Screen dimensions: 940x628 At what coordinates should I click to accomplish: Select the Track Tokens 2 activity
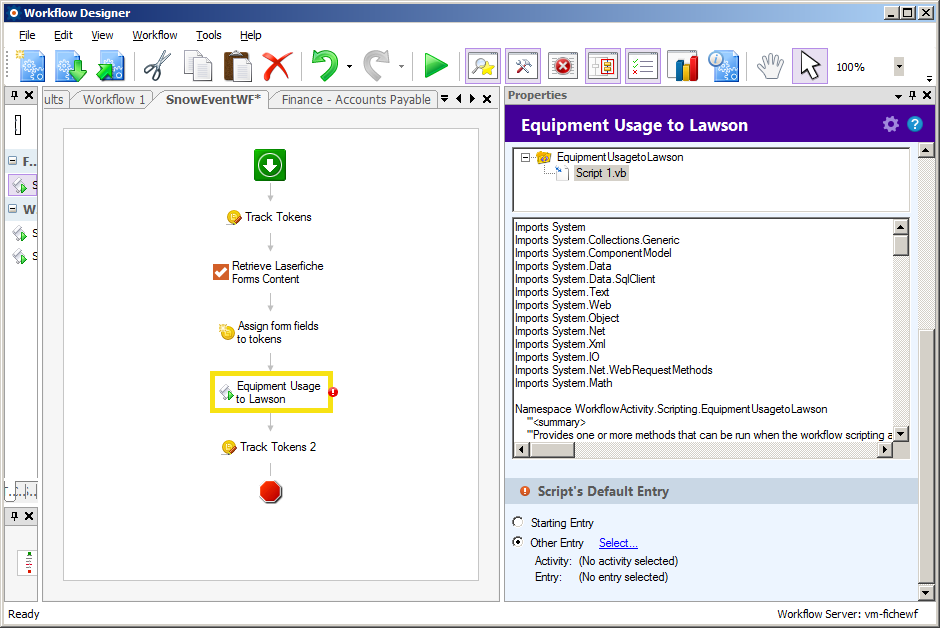point(269,447)
